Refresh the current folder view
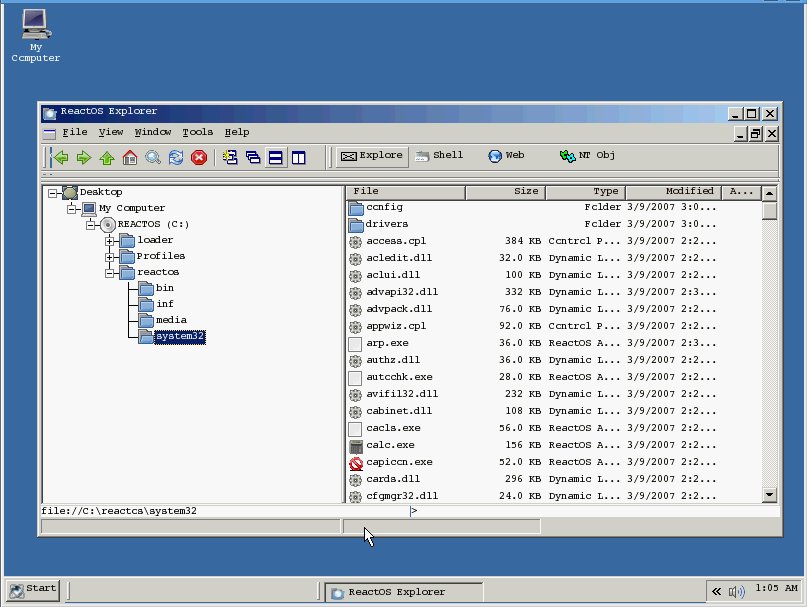Screen dimensions: 807x607 176,157
